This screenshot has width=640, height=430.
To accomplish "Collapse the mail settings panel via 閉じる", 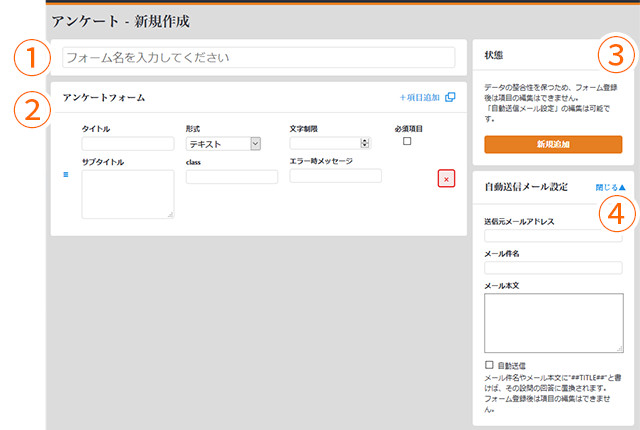I will coord(610,186).
